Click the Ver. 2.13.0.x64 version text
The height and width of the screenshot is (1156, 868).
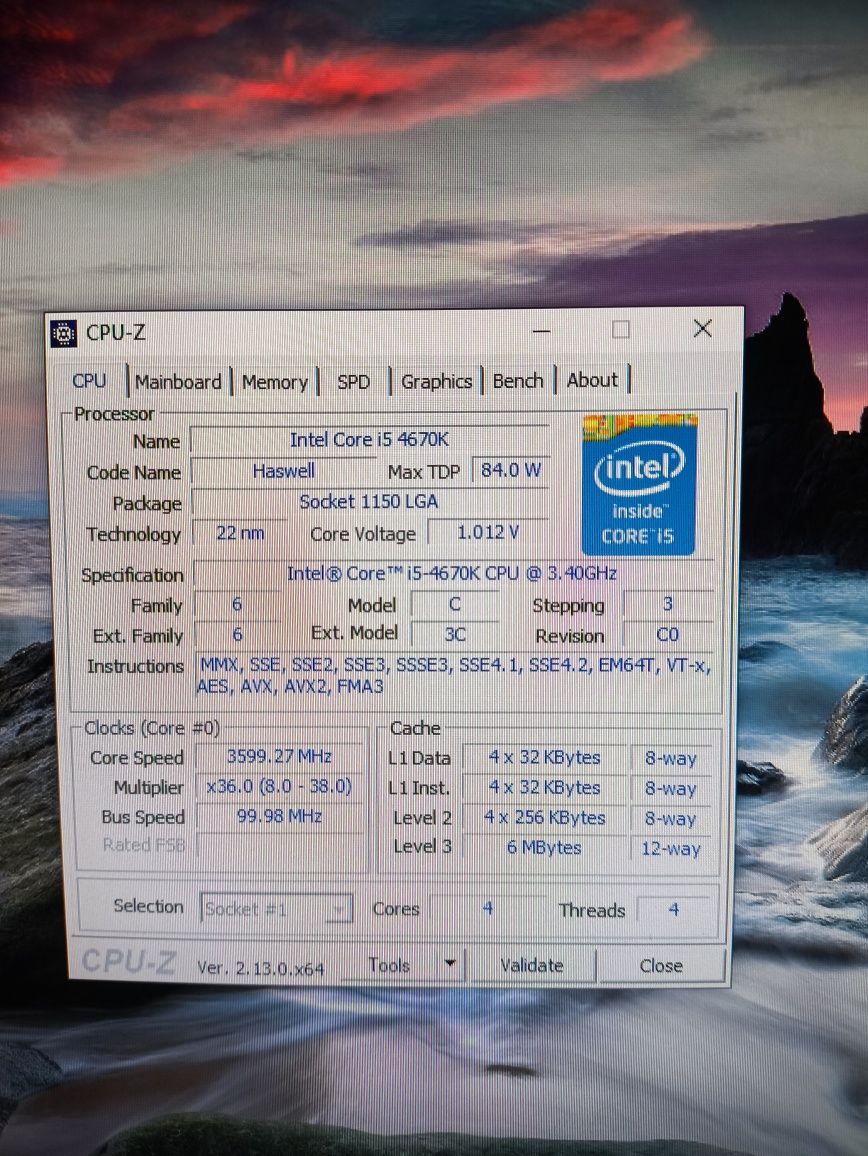point(260,968)
